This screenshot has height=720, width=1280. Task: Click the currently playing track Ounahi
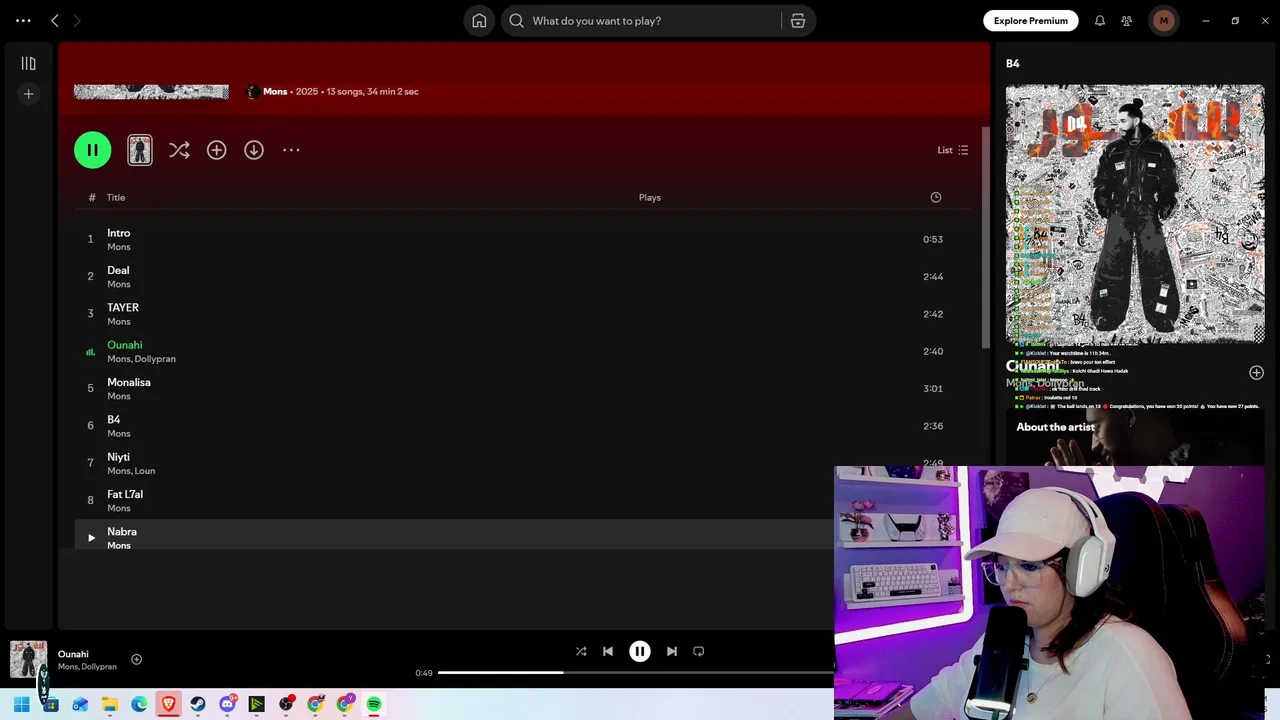tap(125, 345)
